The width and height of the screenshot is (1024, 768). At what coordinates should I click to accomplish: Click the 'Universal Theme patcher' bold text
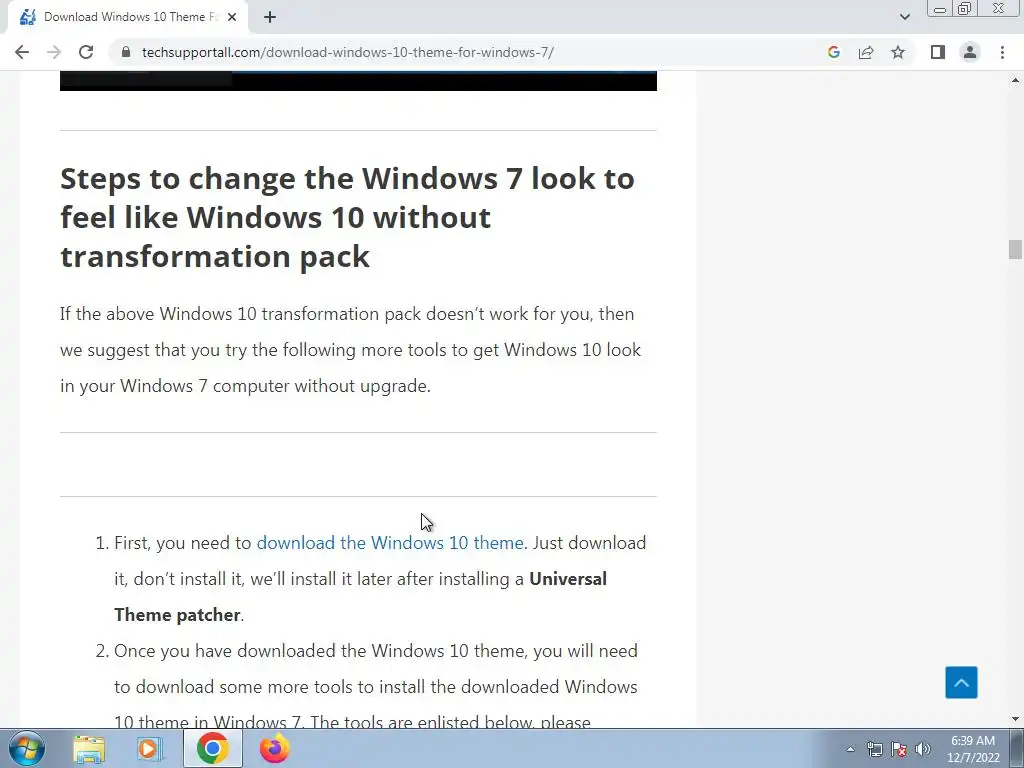360,597
